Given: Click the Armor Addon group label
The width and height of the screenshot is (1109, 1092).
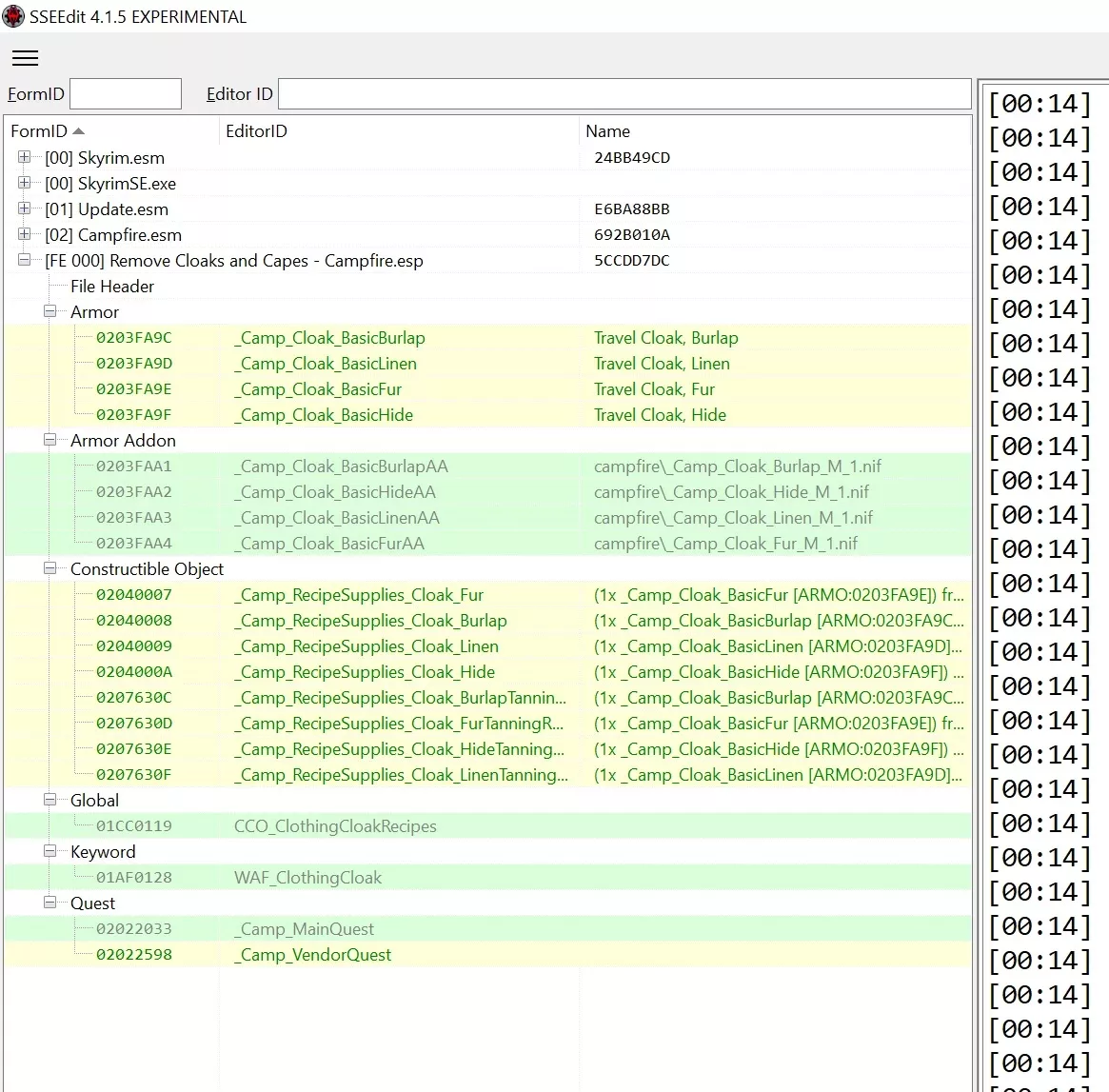Looking at the screenshot, I should click(123, 441).
